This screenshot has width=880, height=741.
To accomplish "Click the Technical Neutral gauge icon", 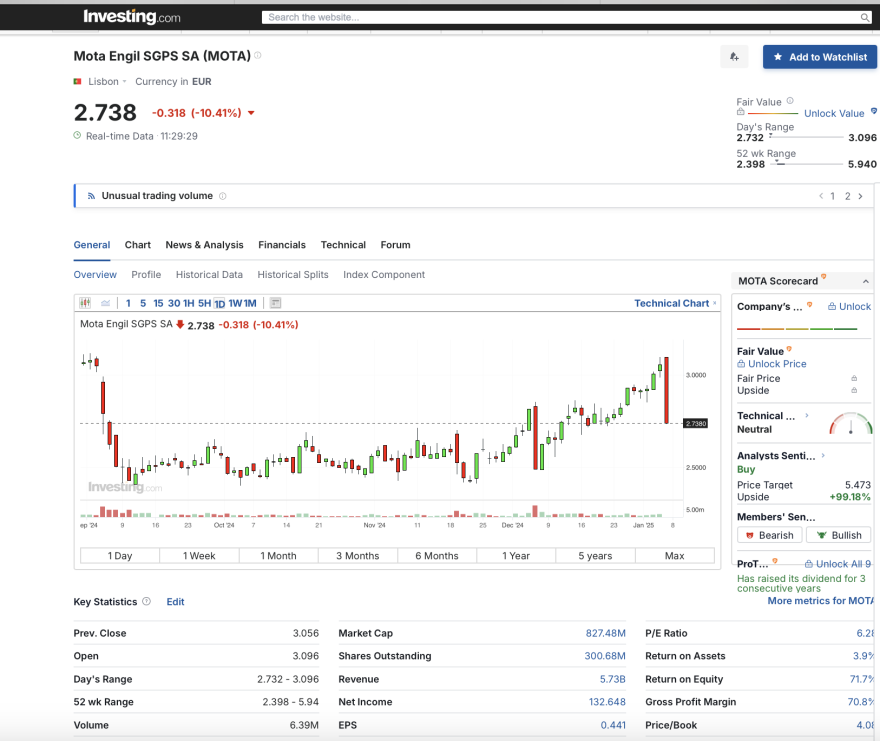I will [851, 423].
